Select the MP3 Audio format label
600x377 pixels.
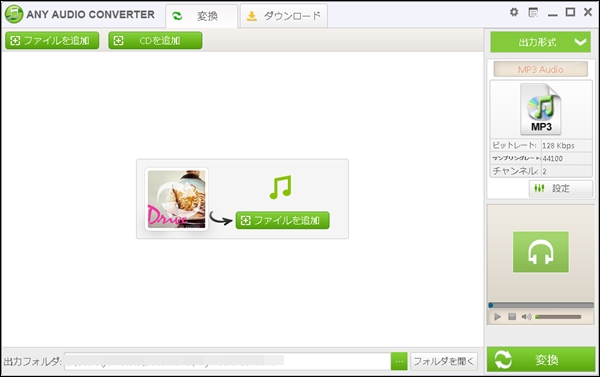point(540,69)
